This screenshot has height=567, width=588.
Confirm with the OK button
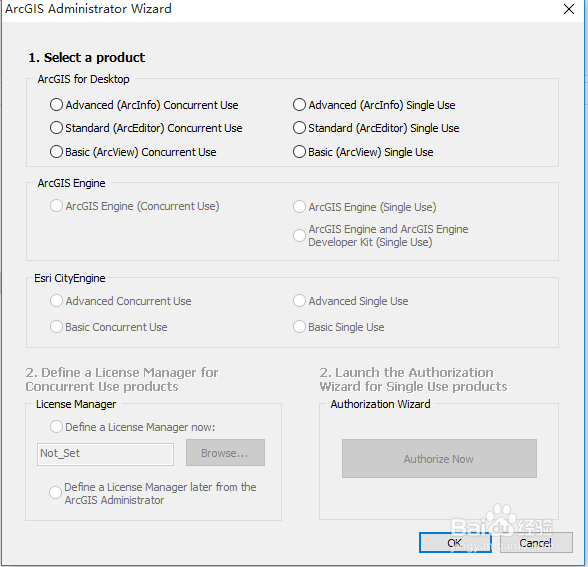[x=455, y=543]
